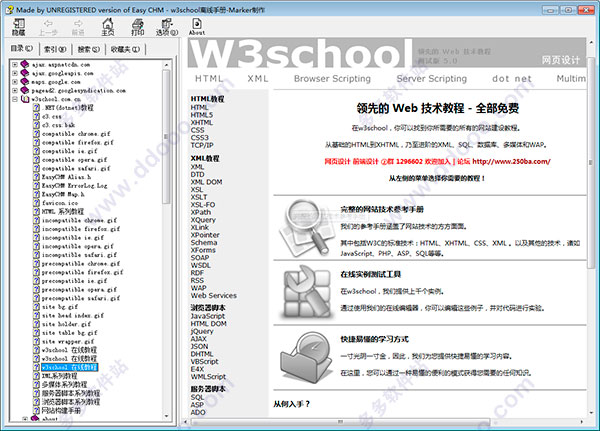Expand the pagead2.googlesyndication.com tree node

(15, 91)
